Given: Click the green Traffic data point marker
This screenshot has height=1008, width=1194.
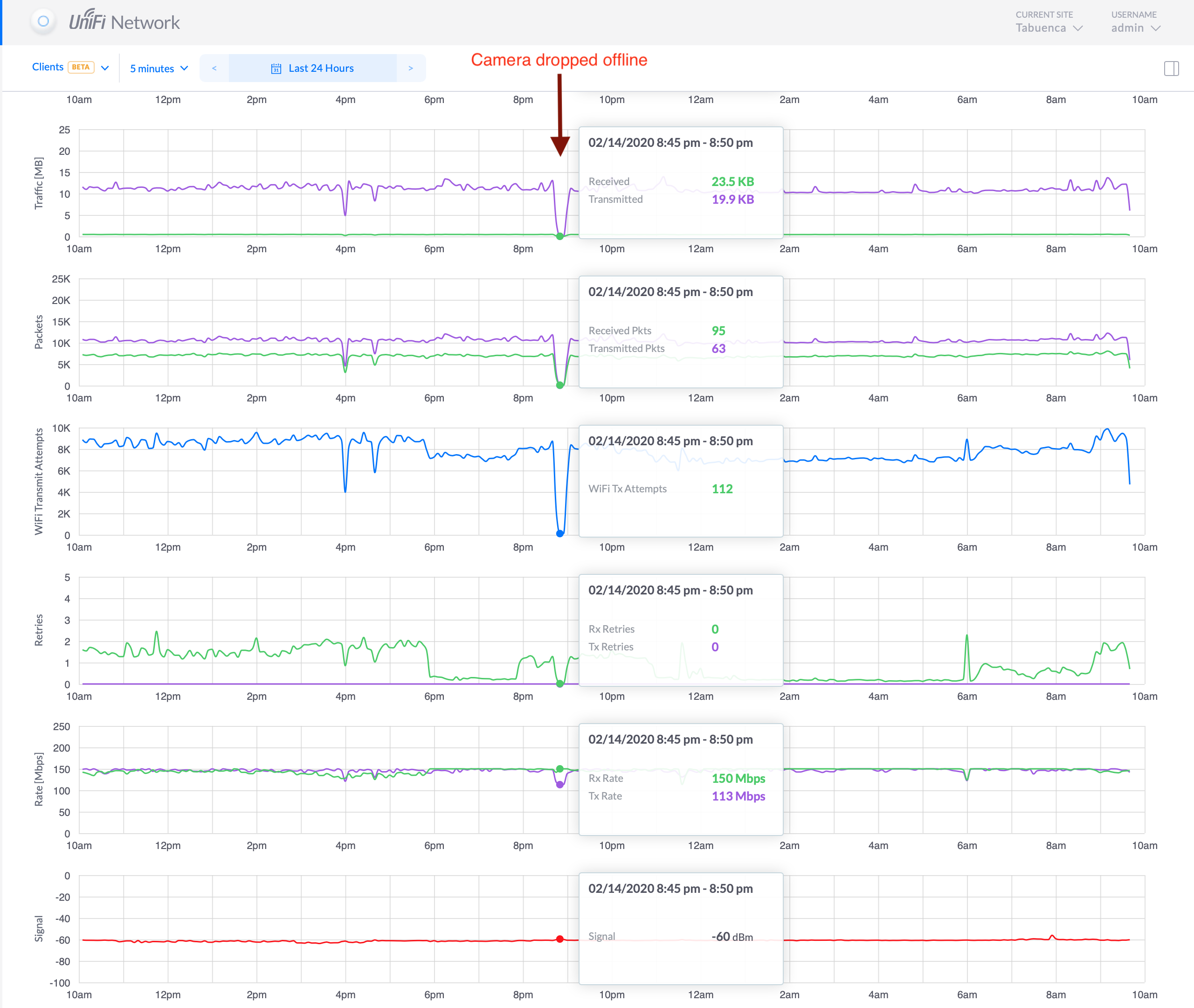Looking at the screenshot, I should click(560, 236).
